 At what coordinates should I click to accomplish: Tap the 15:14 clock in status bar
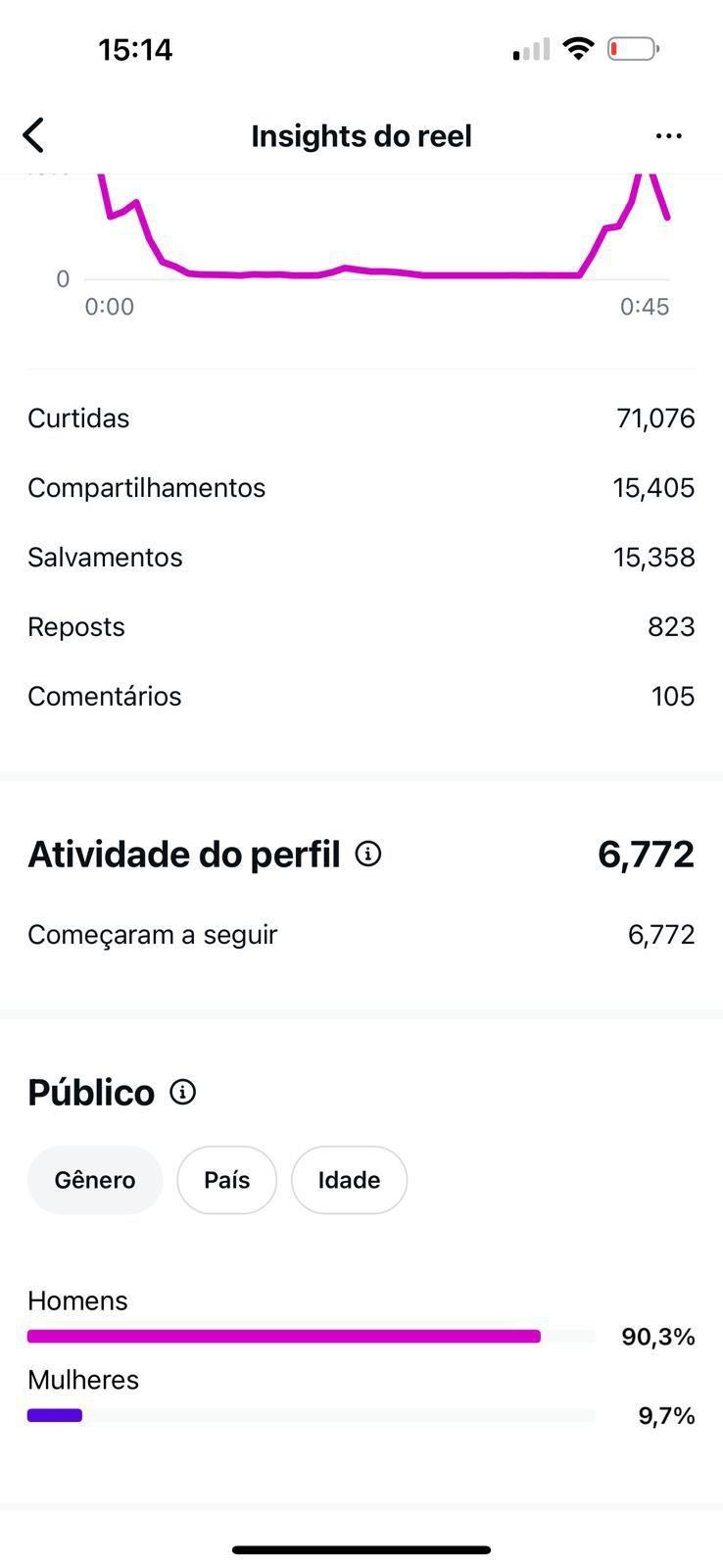(135, 49)
